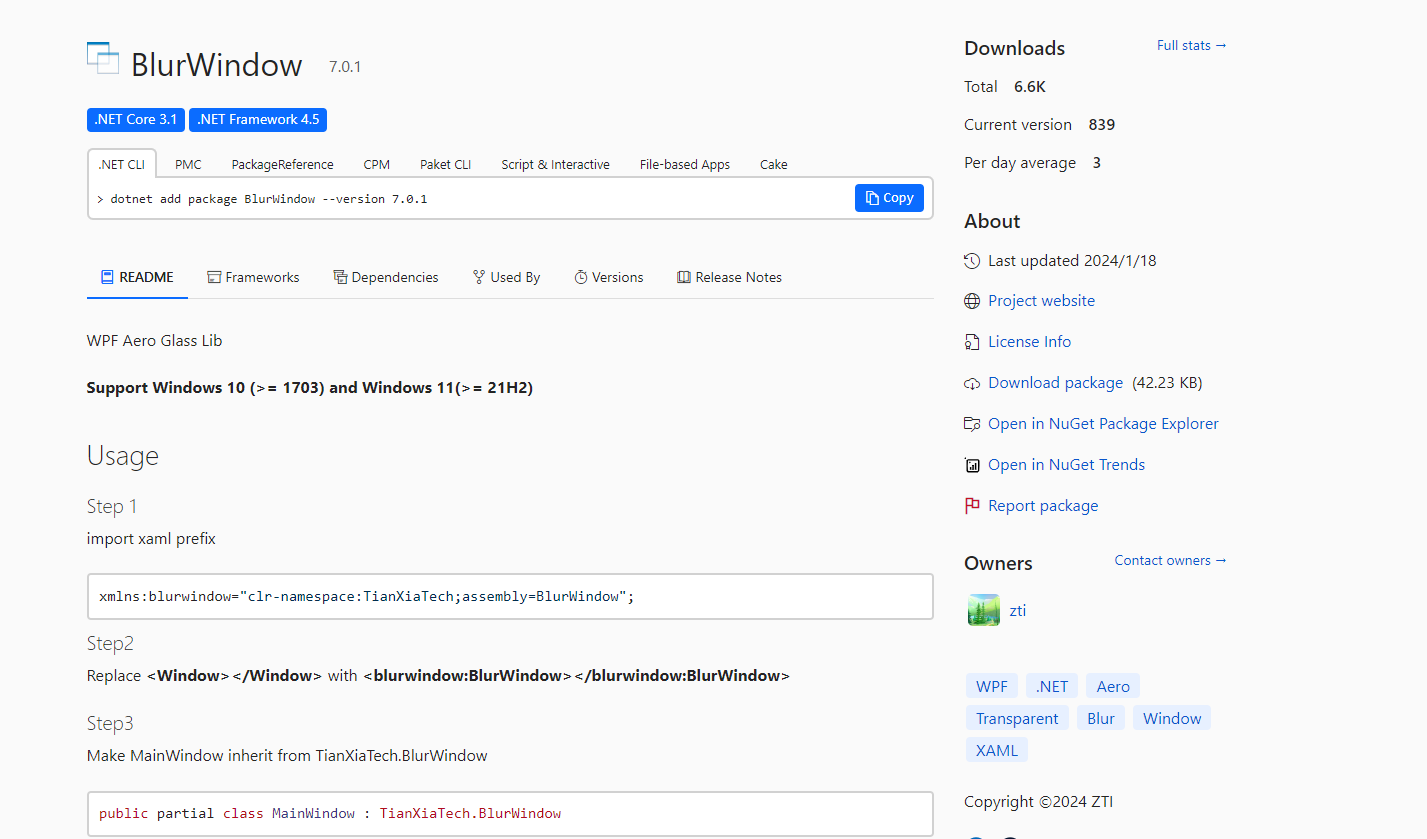The height and width of the screenshot is (839, 1427).
Task: Click the Support Windows 10 requirement line
Action: [x=310, y=388]
